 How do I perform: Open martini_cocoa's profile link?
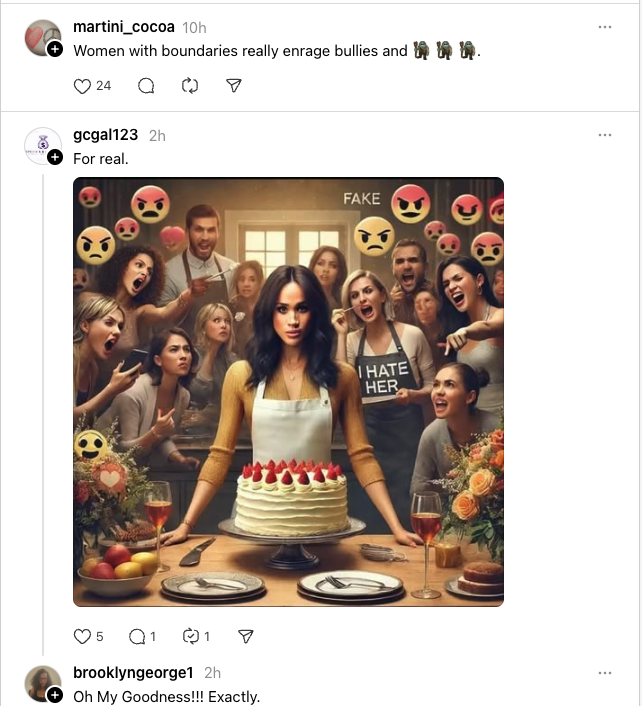[125, 27]
